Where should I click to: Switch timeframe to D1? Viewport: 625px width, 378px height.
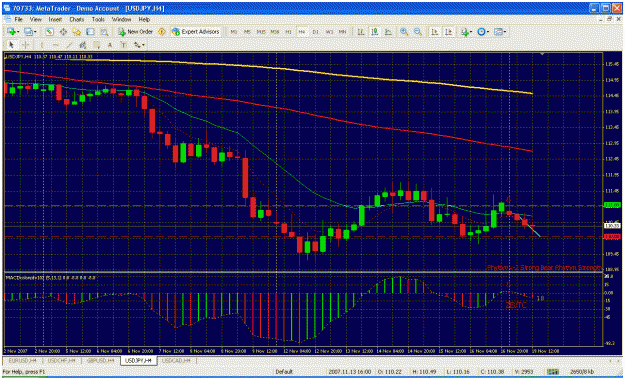click(x=316, y=32)
